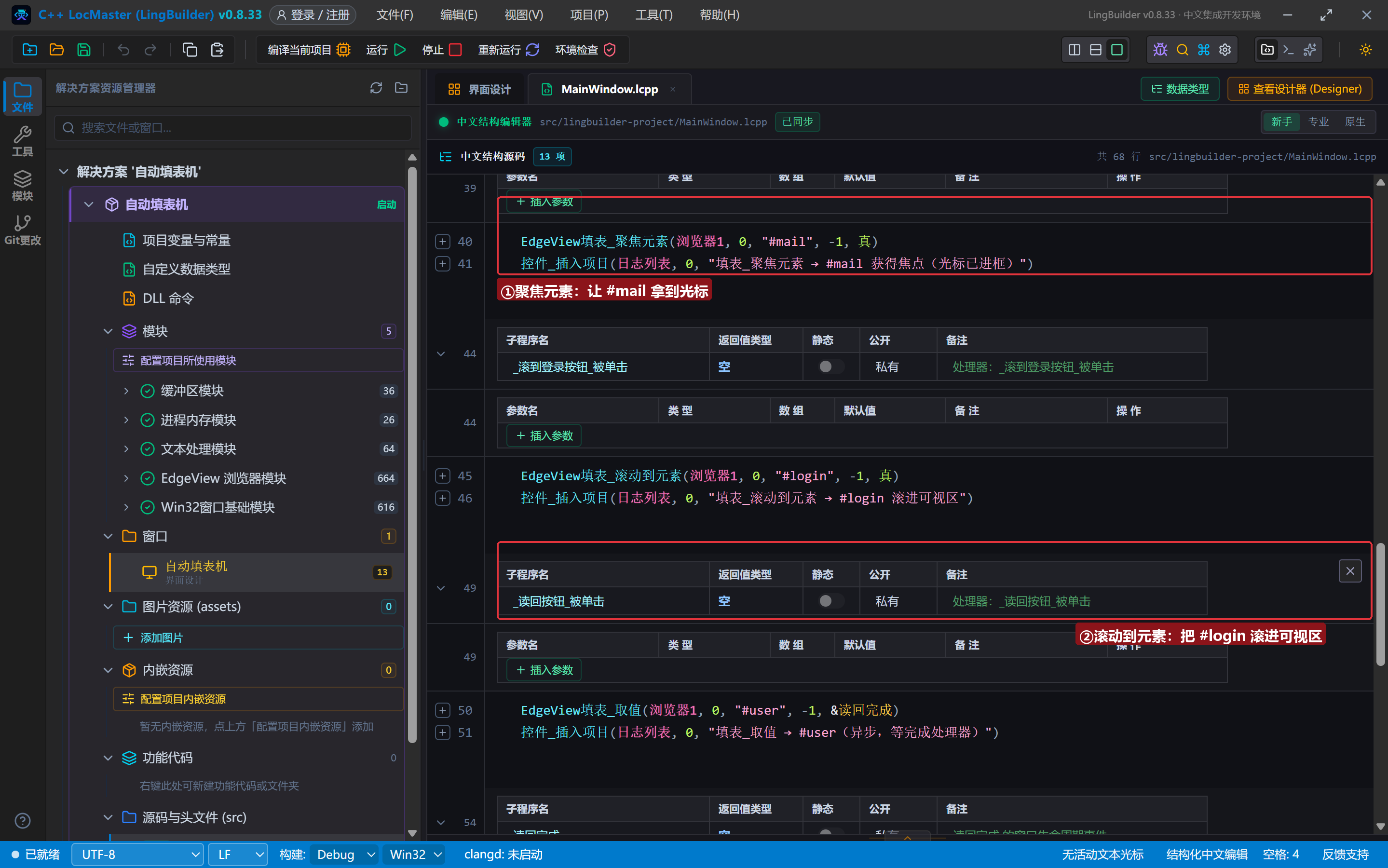This screenshot has width=1388, height=868.
Task: Click the code editor vertical scrollbar thumb
Action: (x=1381, y=604)
